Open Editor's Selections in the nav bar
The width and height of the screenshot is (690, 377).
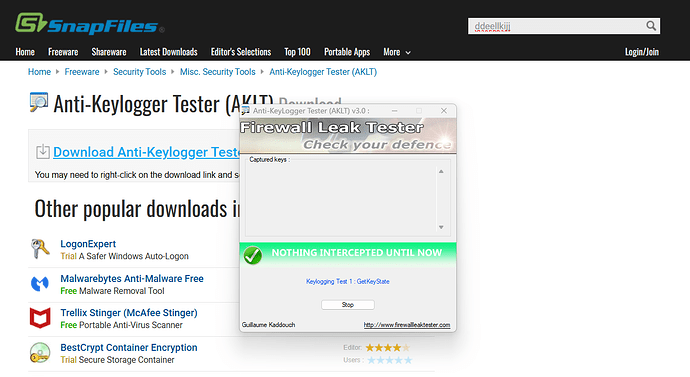pyautogui.click(x=241, y=52)
